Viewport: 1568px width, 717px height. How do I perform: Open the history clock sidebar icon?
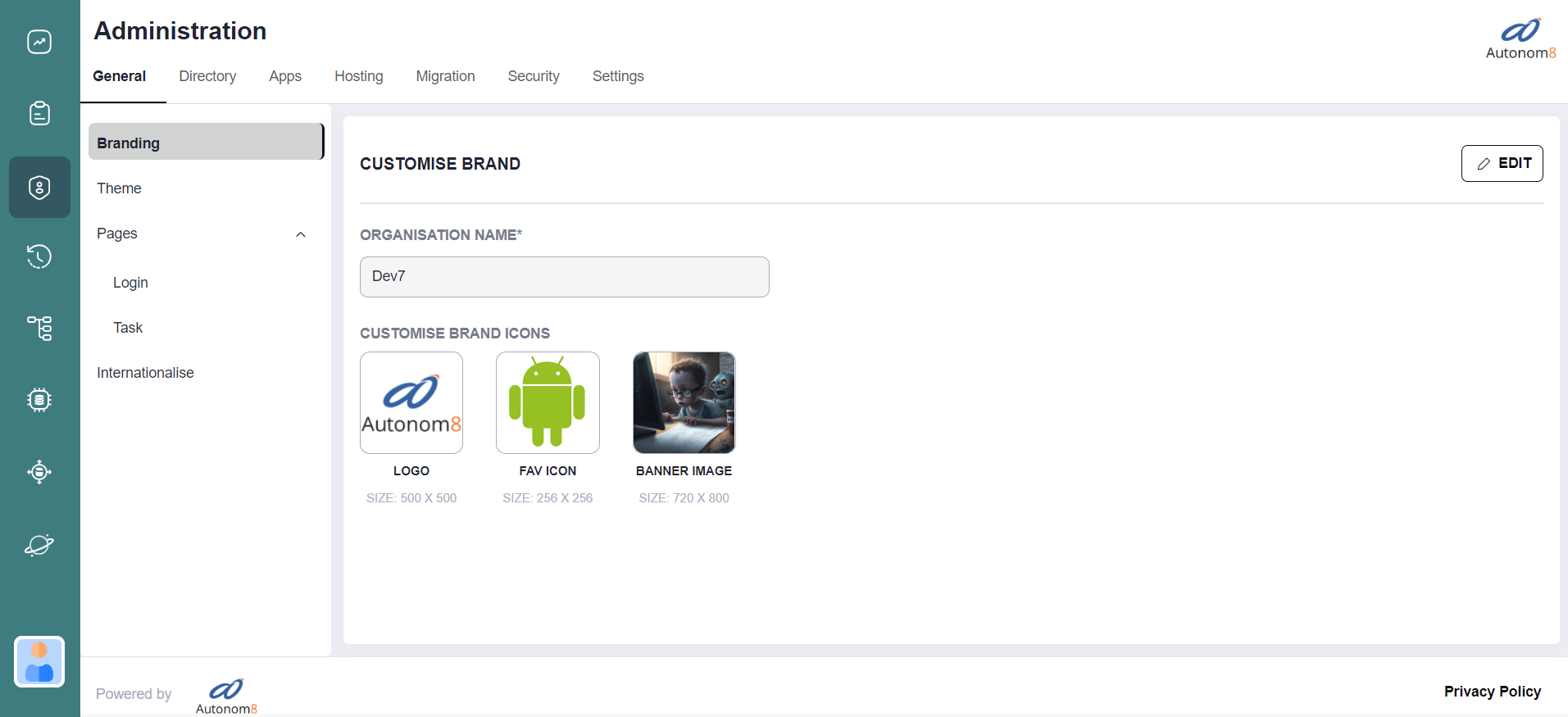[39, 256]
